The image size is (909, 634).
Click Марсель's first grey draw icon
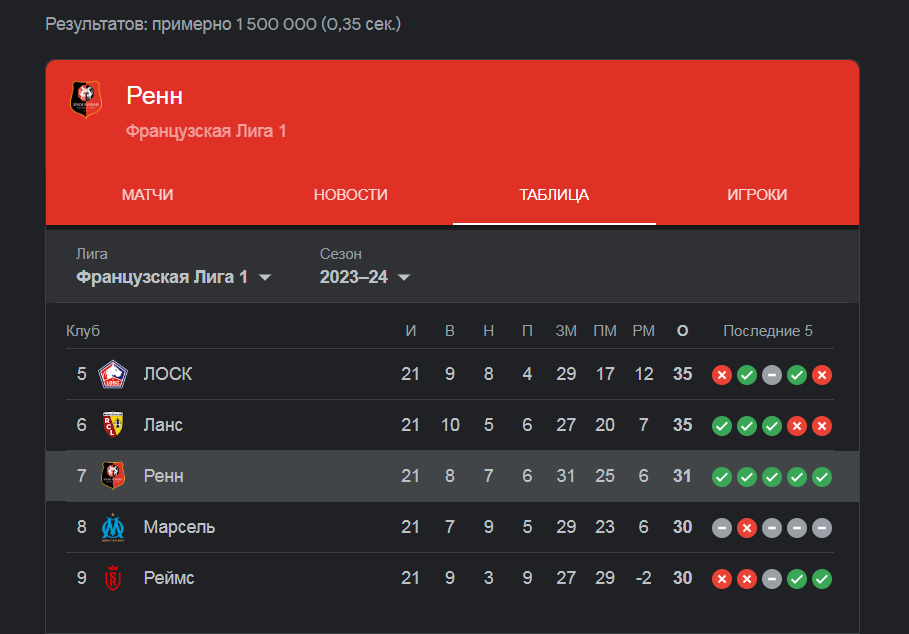coord(722,528)
